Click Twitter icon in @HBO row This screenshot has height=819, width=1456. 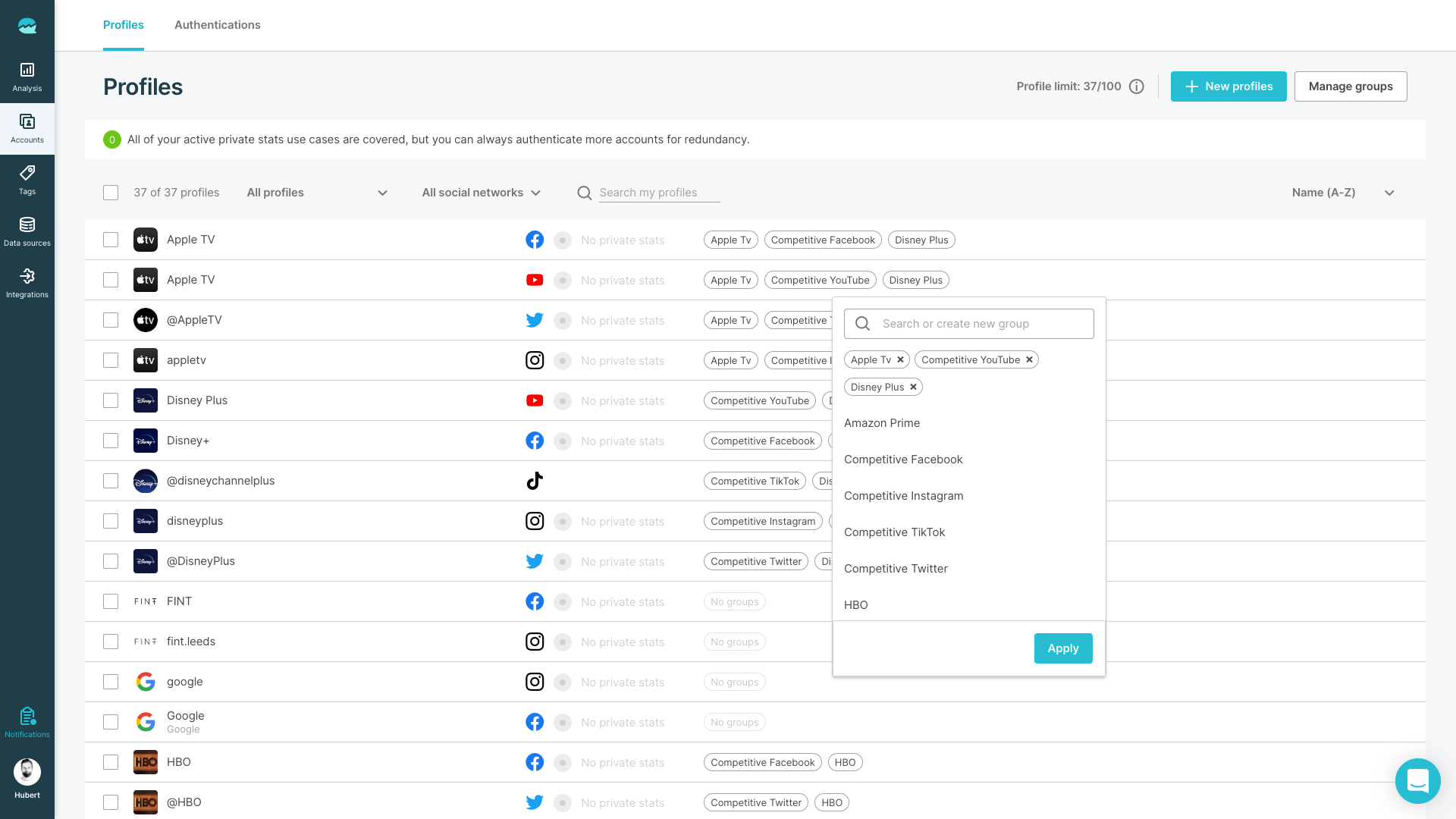point(535,802)
